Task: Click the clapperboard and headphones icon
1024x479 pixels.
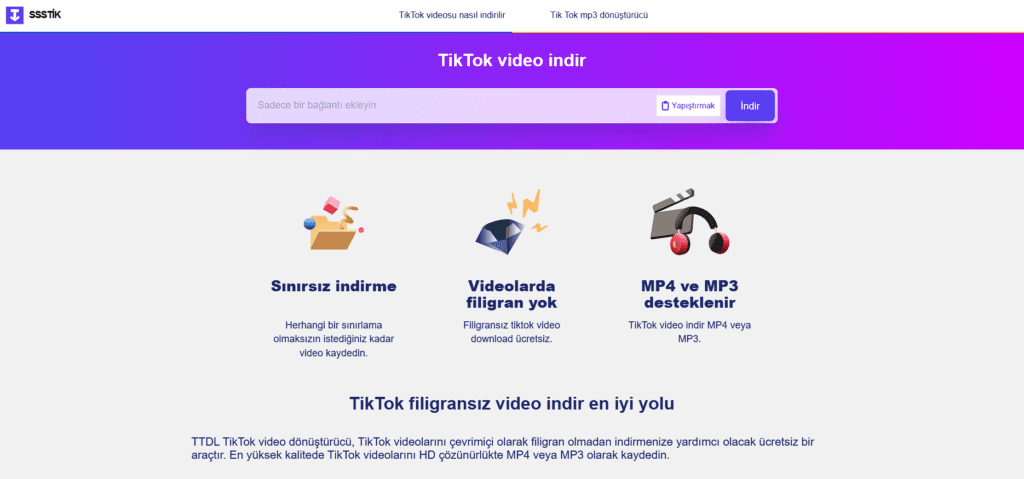Action: click(x=690, y=222)
